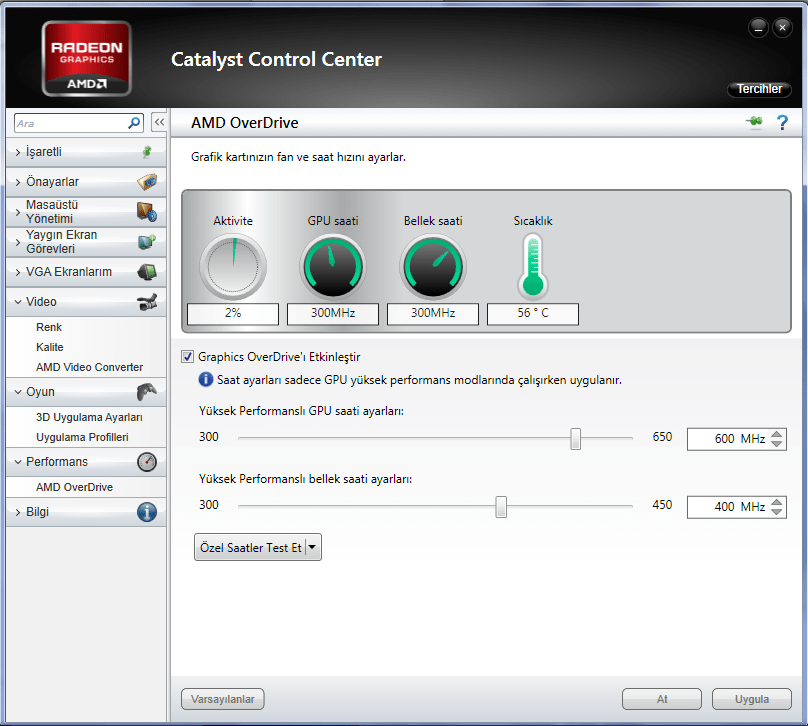Decrease memory clock with the down arrow
The width and height of the screenshot is (808, 726).
777,512
